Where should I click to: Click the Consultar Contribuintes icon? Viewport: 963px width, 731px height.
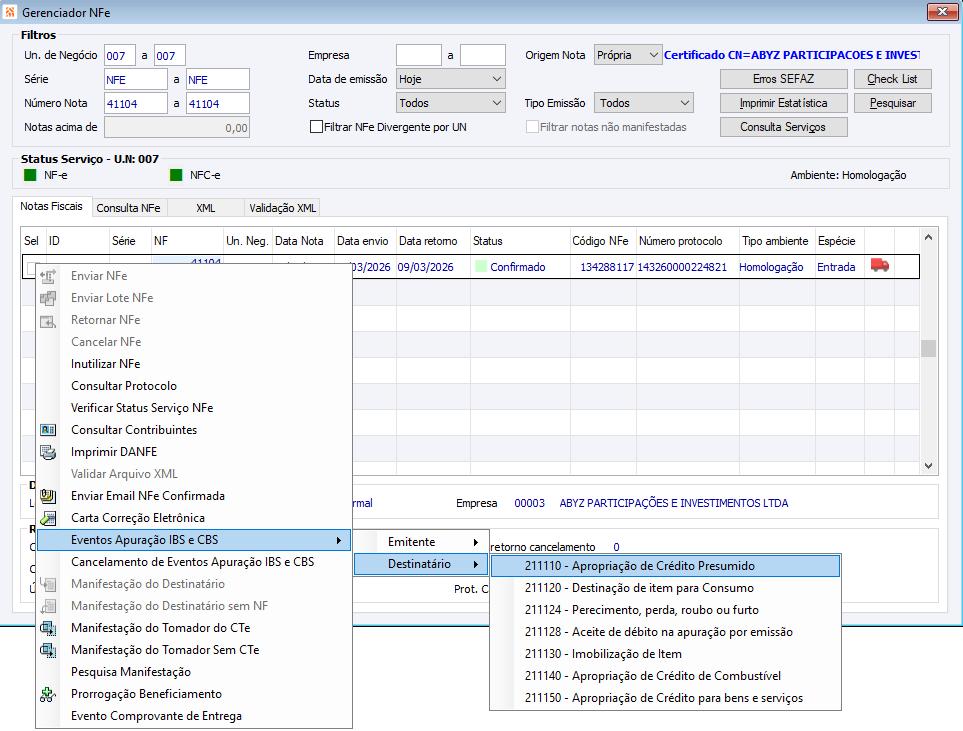pos(48,430)
